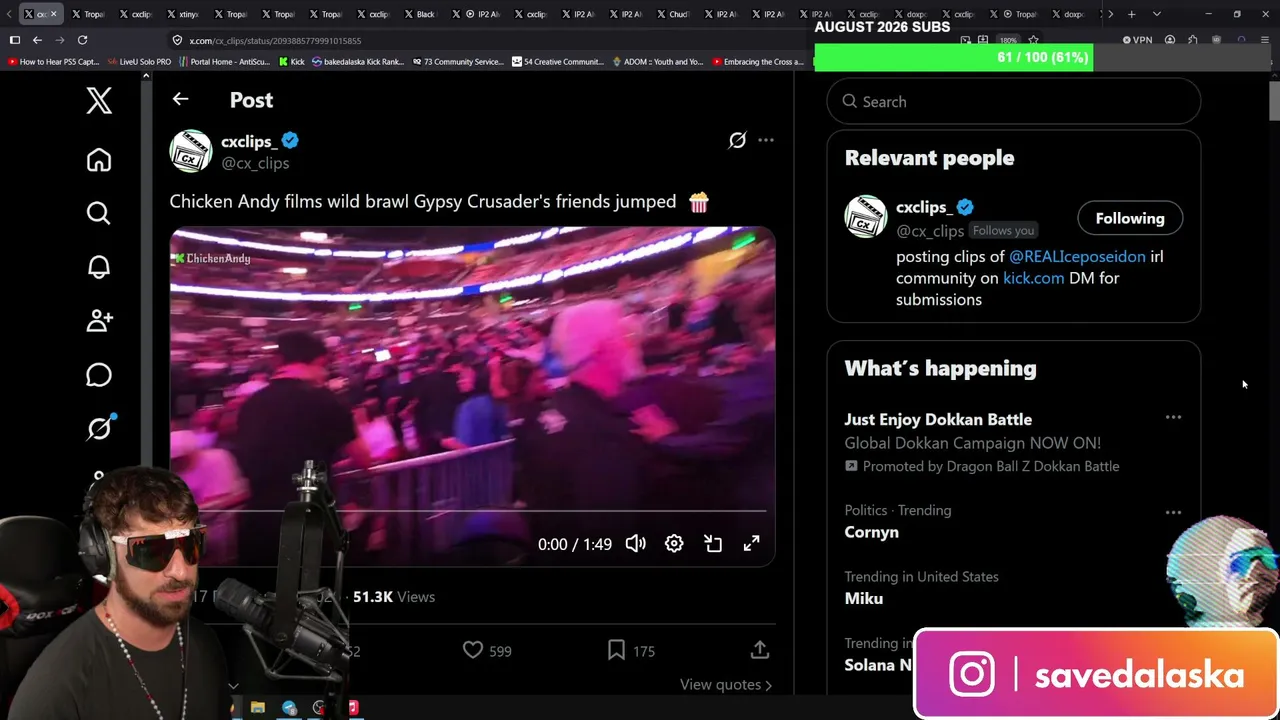
Task: Open more options for Cornyn trend
Action: (x=1173, y=512)
